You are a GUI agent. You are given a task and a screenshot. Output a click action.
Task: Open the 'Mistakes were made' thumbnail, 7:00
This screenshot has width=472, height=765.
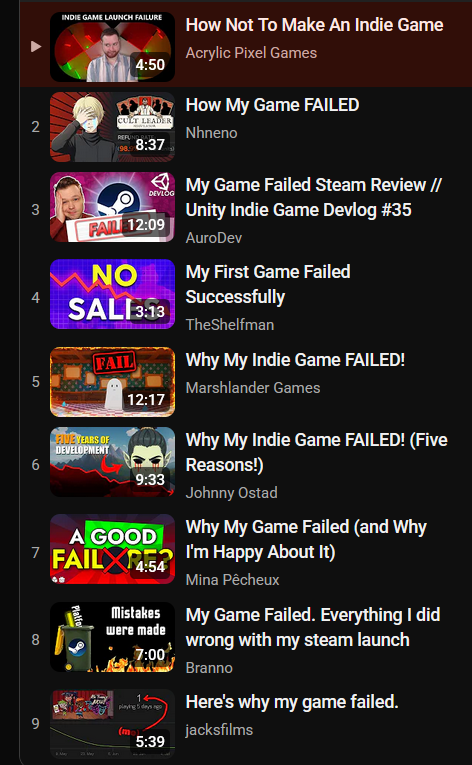pyautogui.click(x=112, y=637)
